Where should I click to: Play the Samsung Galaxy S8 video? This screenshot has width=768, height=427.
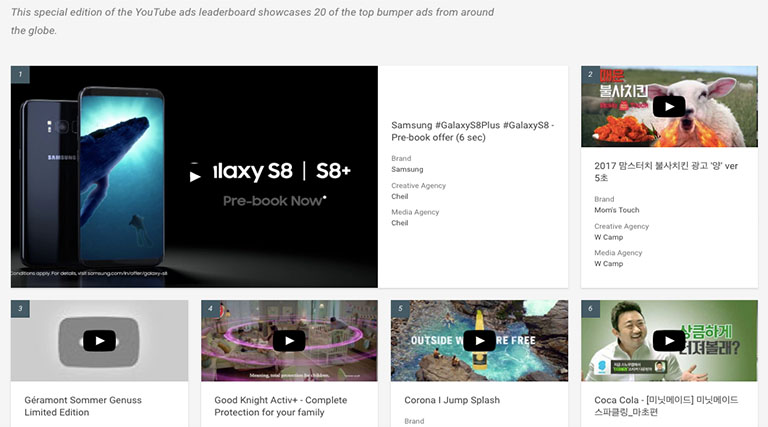195,177
